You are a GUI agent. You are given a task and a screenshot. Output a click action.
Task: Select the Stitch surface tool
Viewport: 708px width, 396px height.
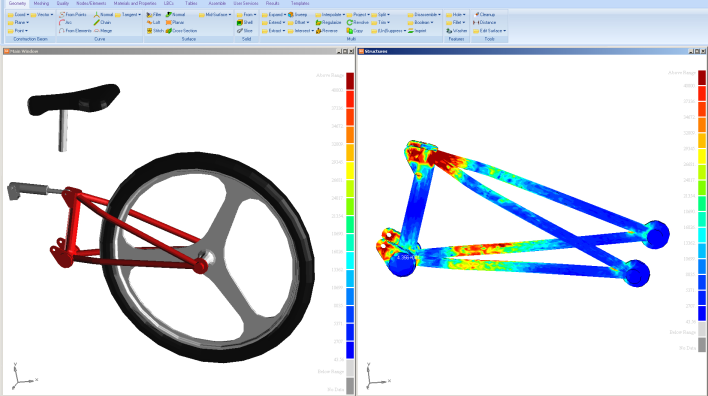click(155, 31)
